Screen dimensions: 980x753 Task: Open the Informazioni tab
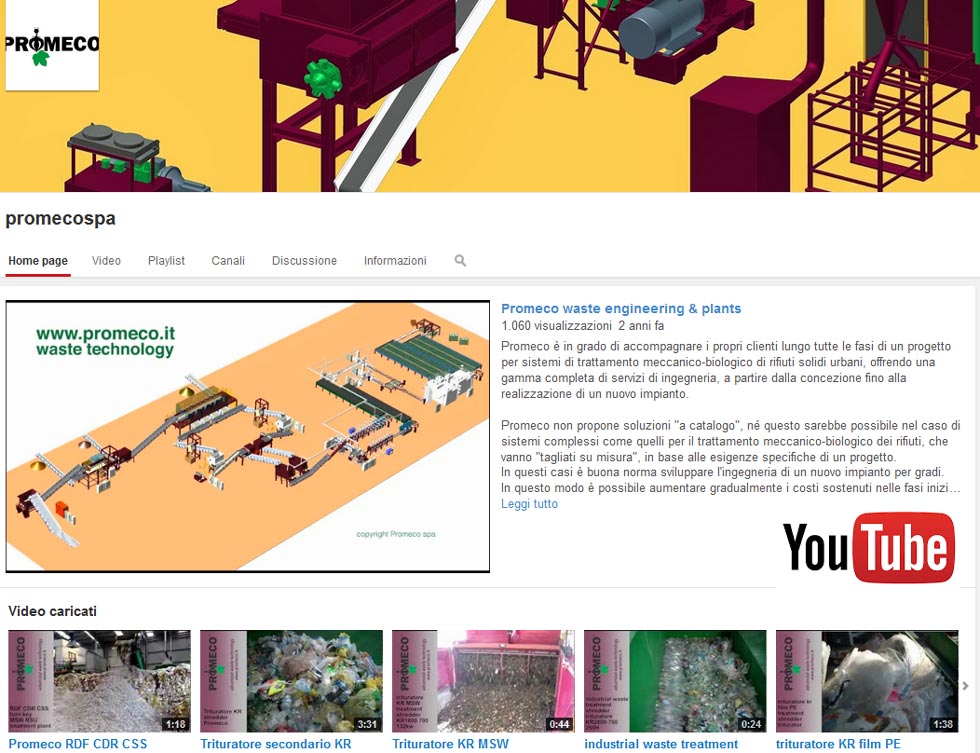[x=395, y=260]
